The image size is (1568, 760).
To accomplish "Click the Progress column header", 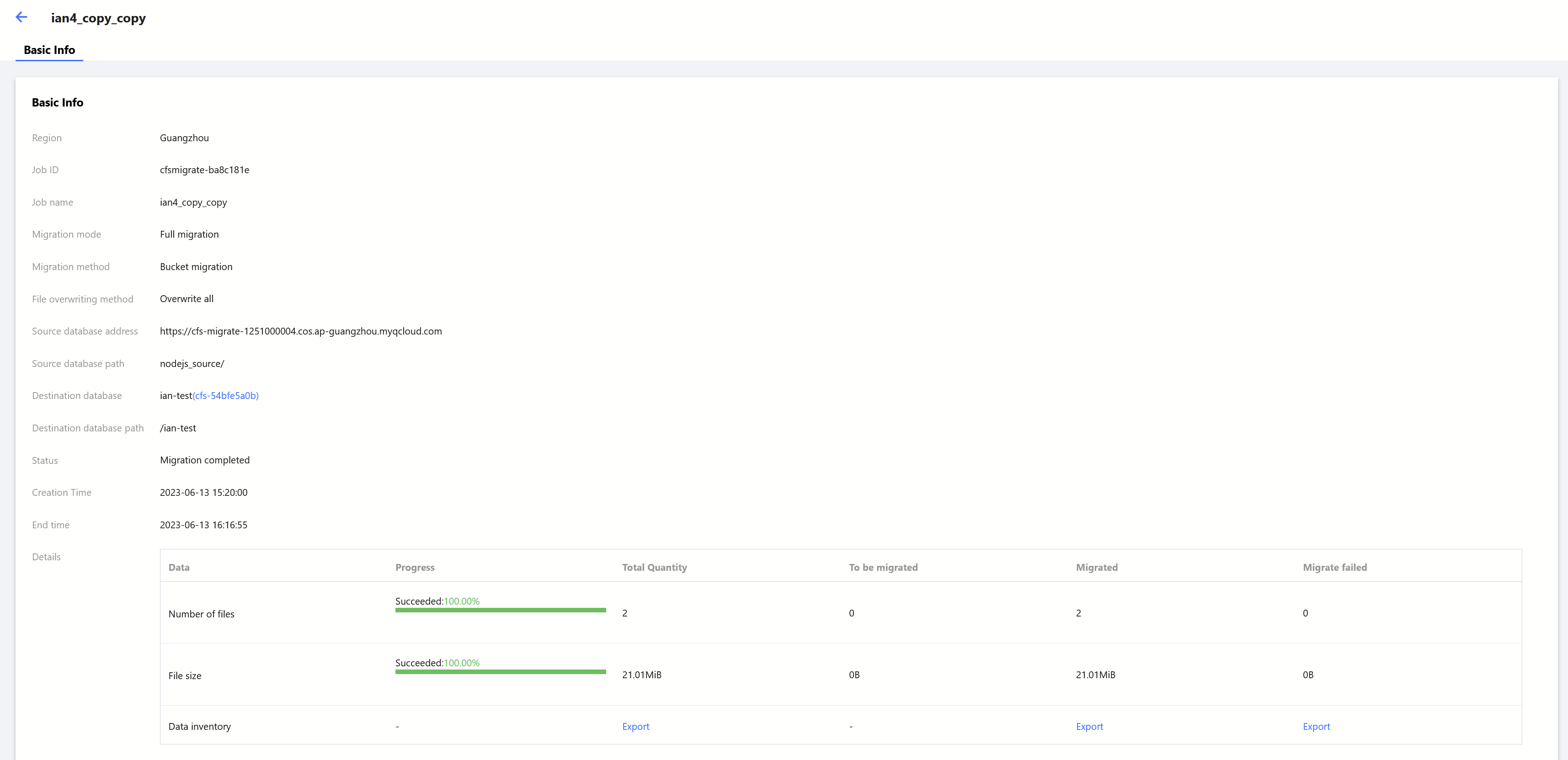I will click(415, 567).
